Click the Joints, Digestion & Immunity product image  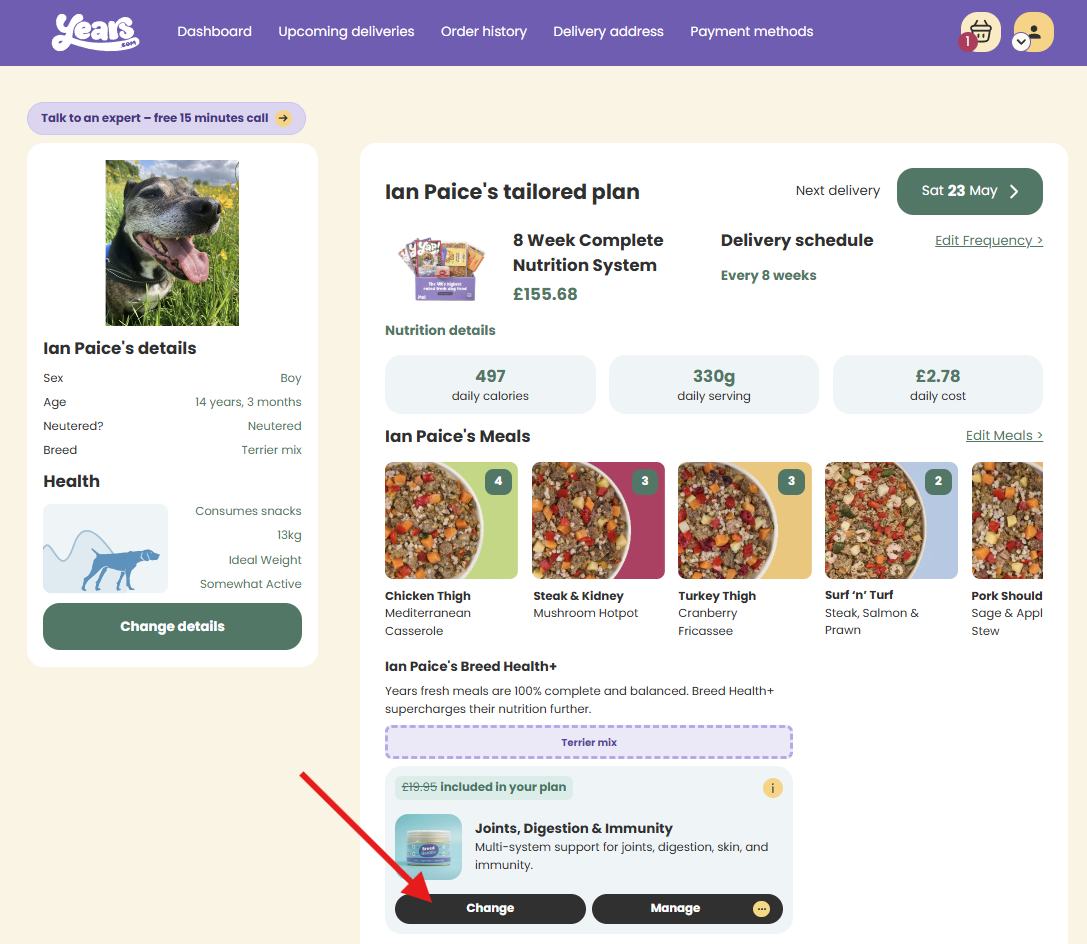click(x=428, y=846)
